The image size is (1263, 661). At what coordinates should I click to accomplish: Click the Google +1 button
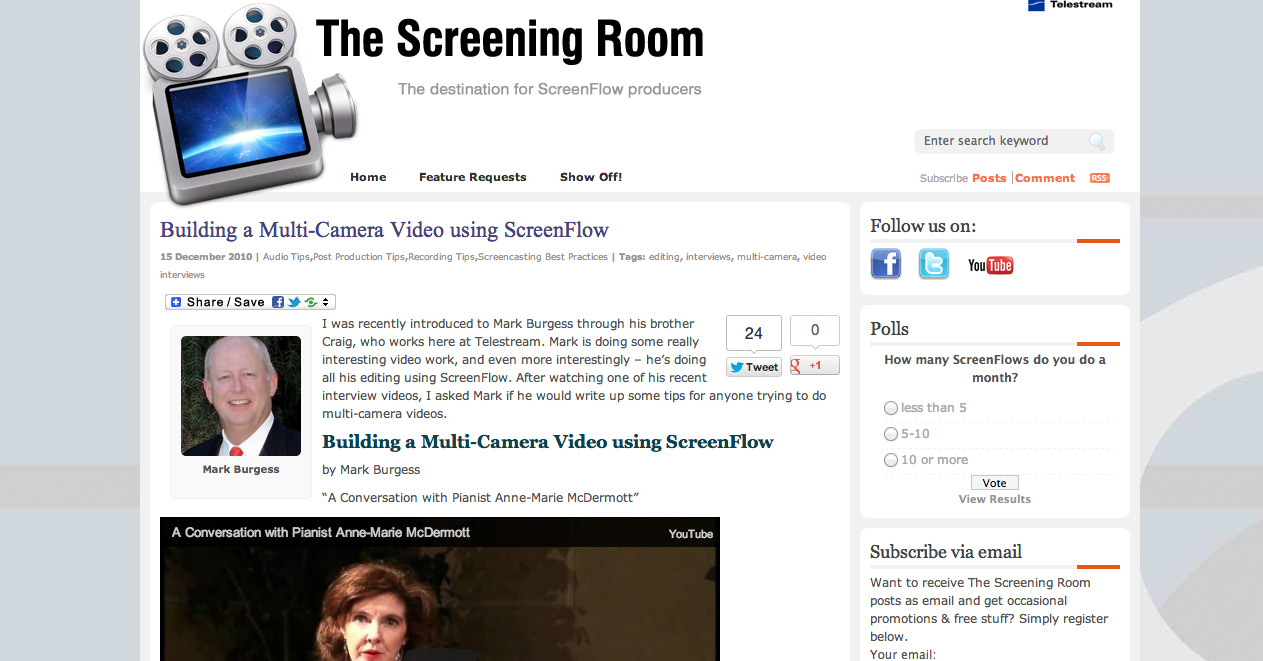pos(815,366)
